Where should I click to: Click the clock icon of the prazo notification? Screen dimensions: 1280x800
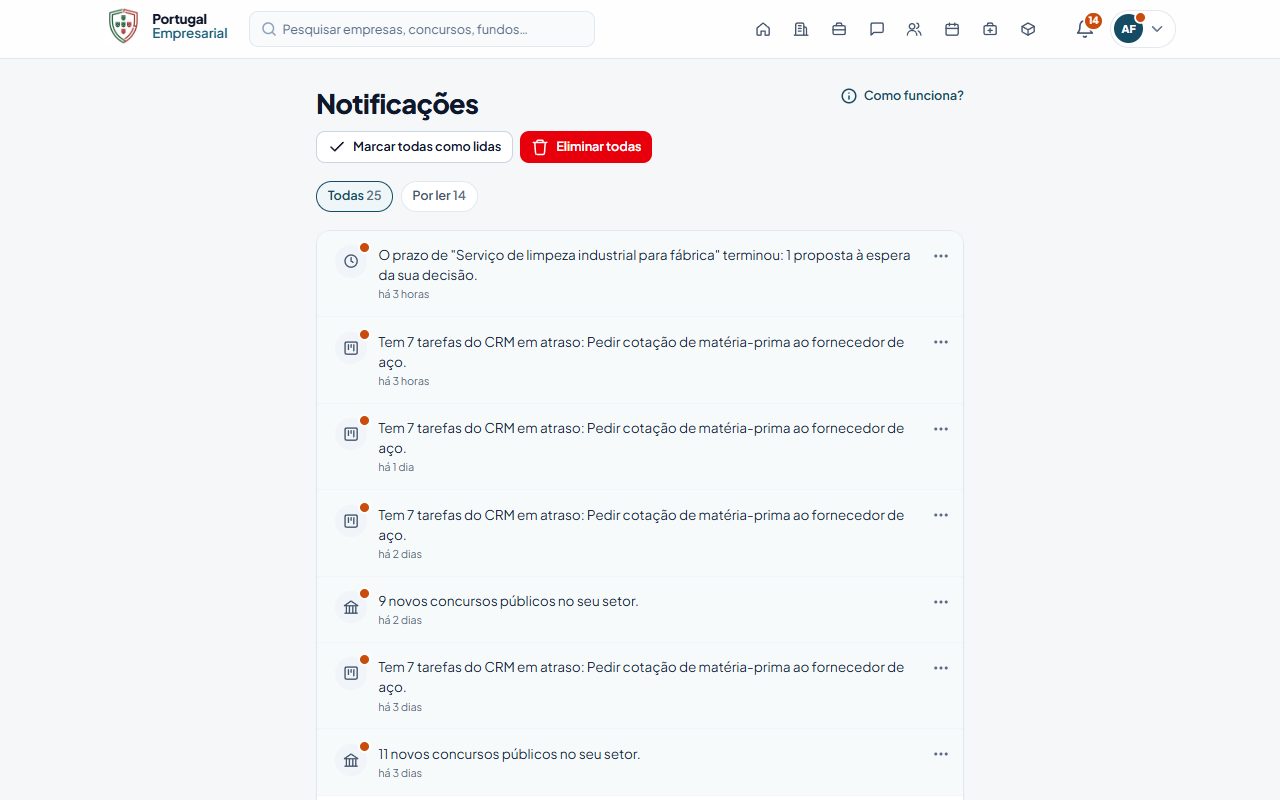(351, 261)
